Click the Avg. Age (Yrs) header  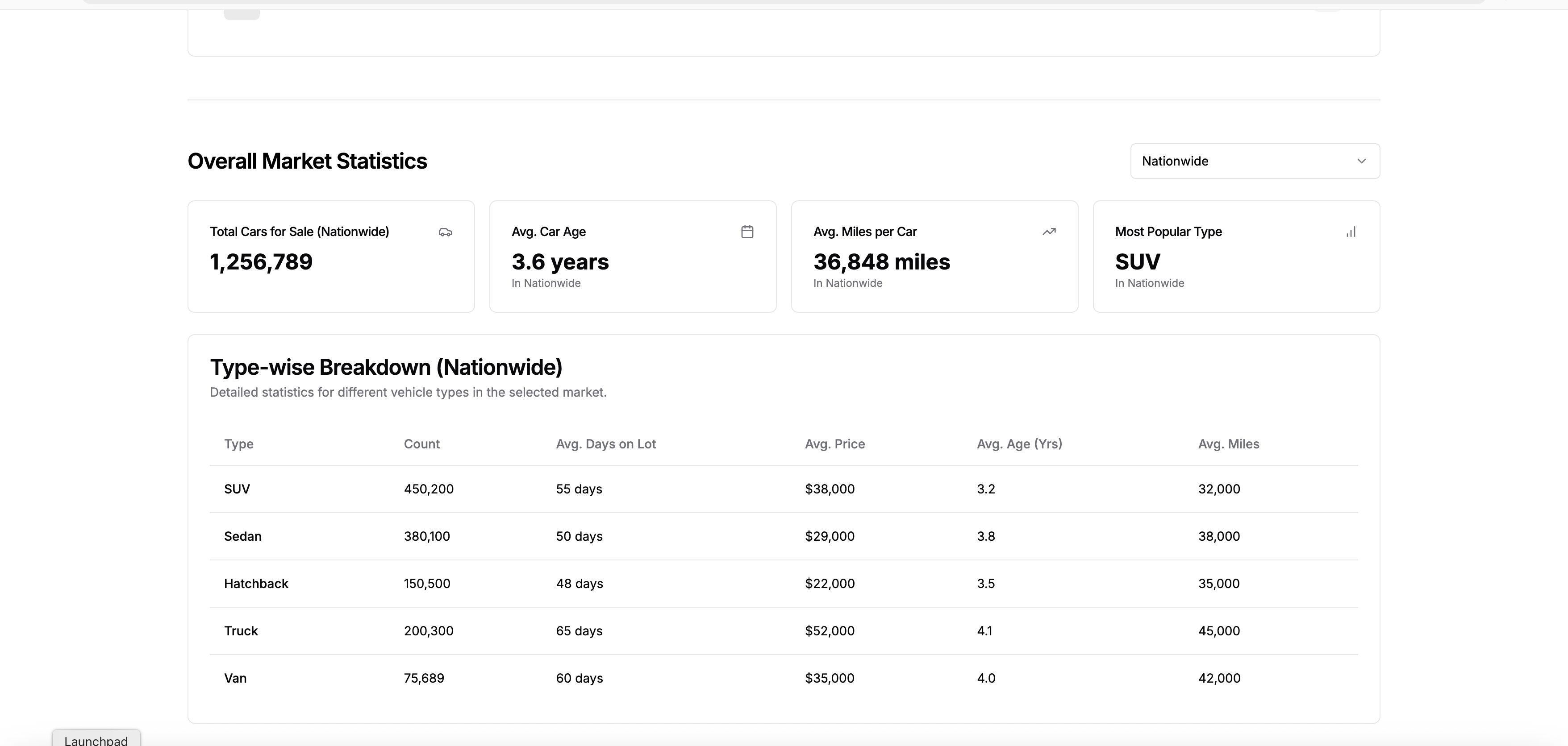coord(1019,444)
